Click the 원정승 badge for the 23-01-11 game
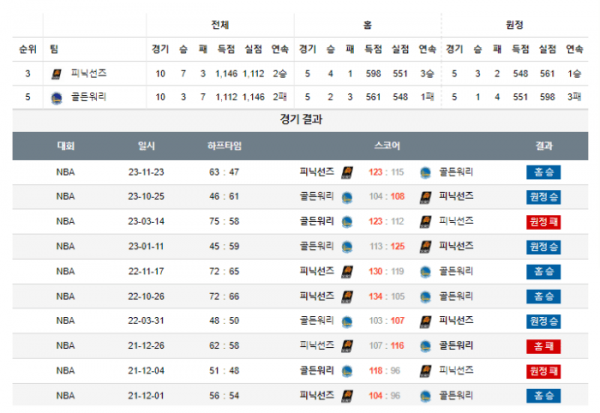 [543, 247]
